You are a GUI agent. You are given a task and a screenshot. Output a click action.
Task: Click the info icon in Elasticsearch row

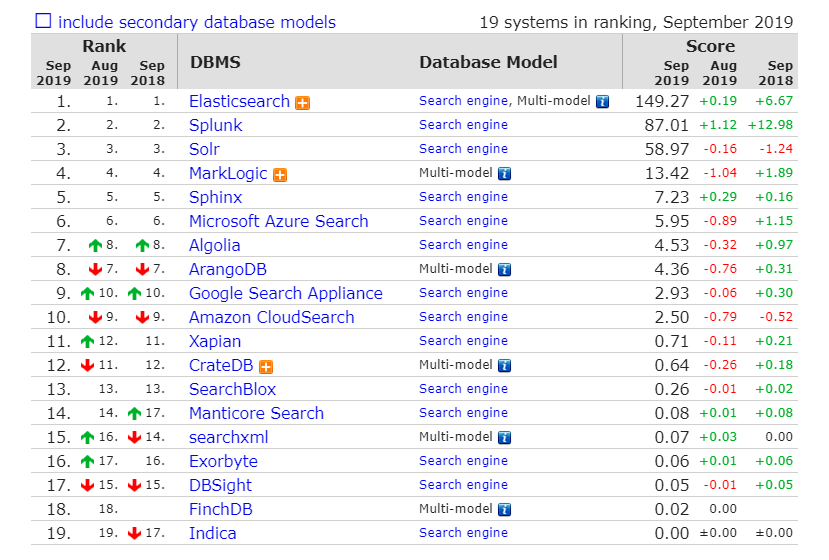pos(602,102)
